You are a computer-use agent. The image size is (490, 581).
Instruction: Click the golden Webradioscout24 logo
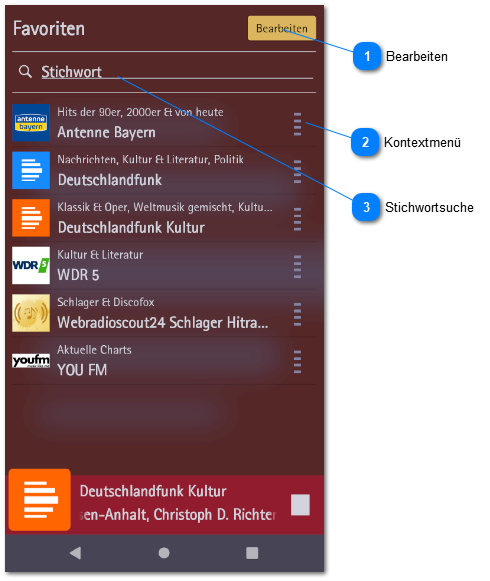coord(31,313)
